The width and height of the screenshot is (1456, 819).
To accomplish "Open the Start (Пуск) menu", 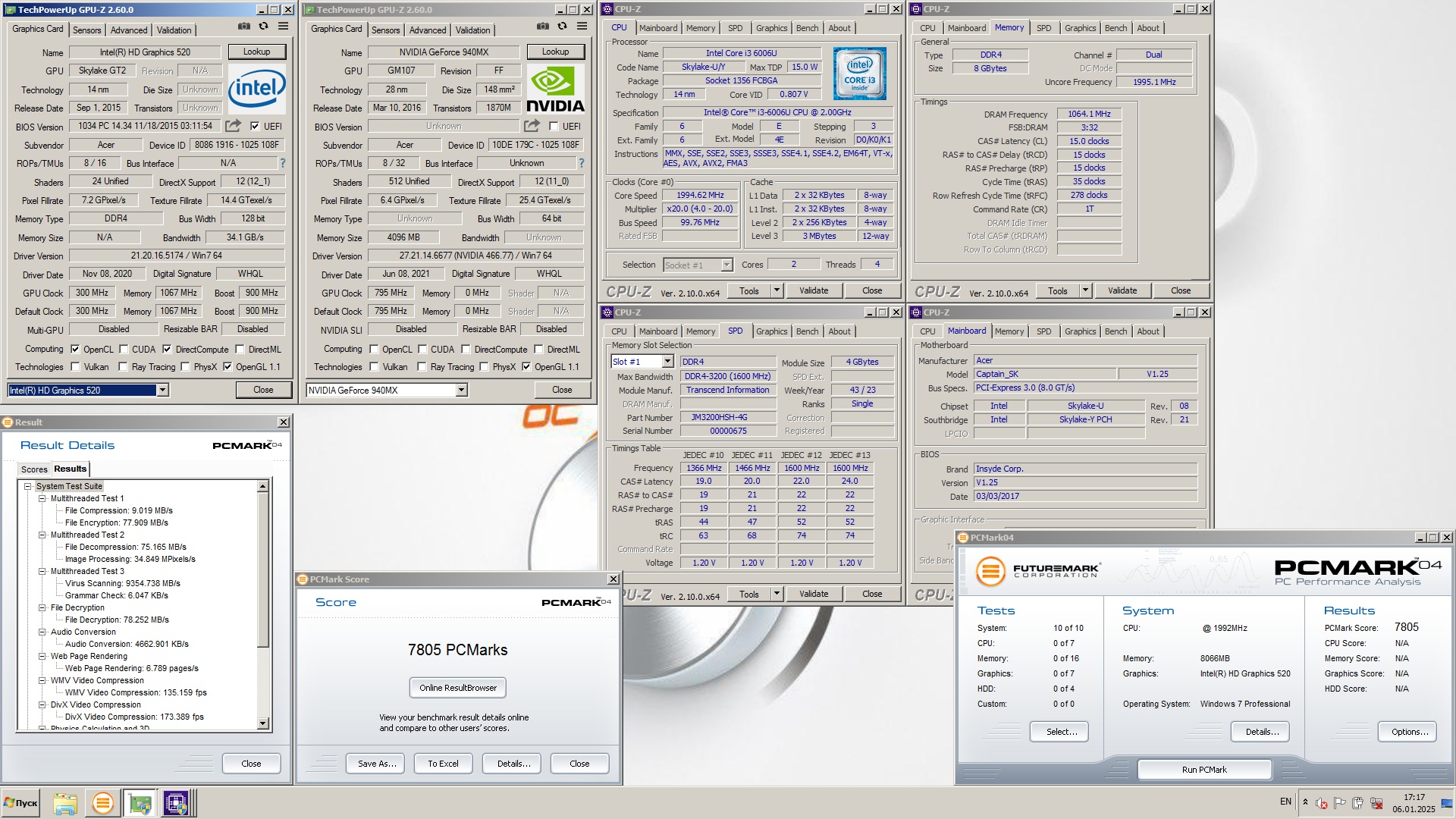I will click(x=21, y=803).
